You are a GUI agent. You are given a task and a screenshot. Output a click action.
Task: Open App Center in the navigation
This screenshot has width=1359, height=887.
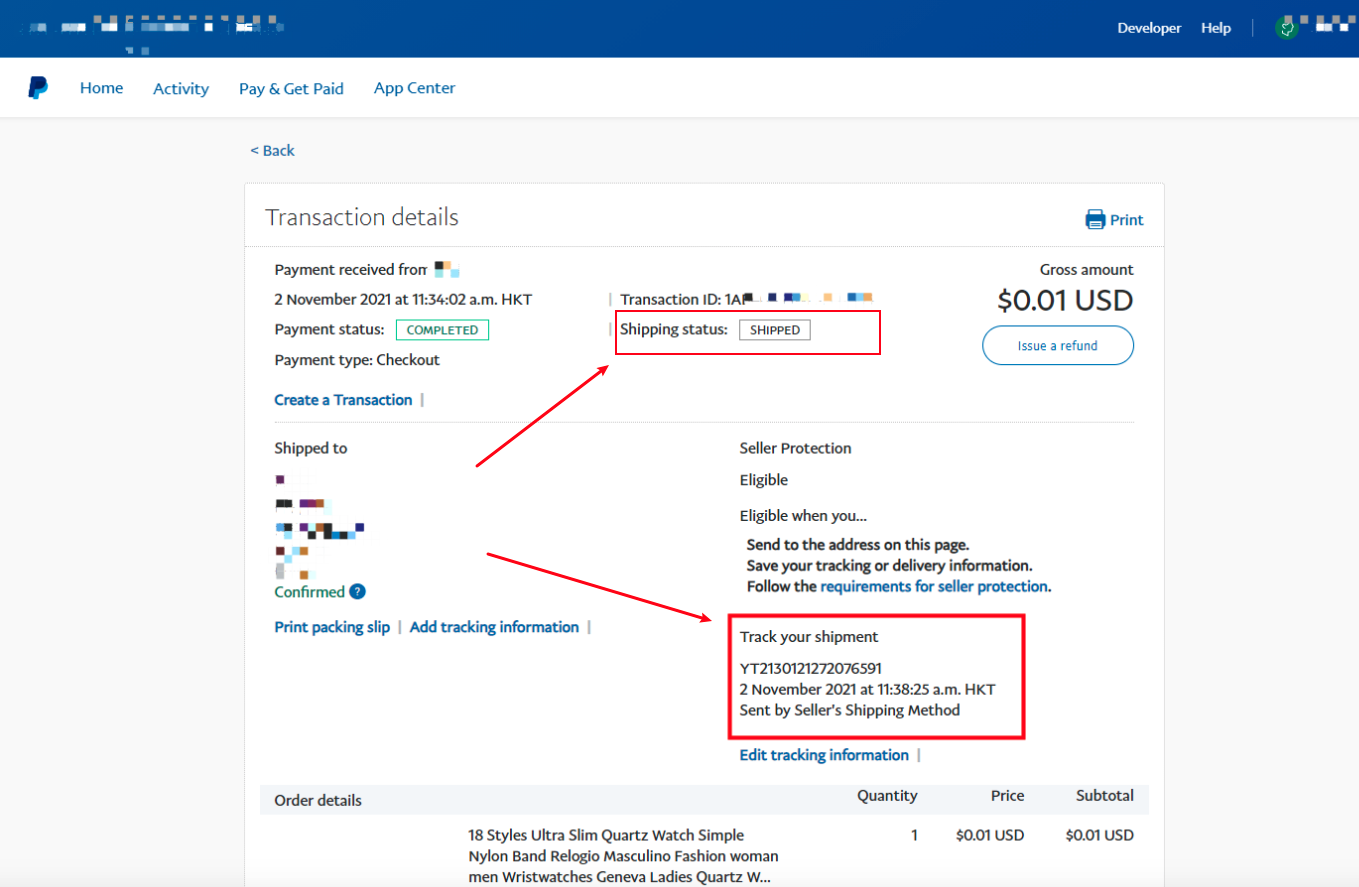414,88
